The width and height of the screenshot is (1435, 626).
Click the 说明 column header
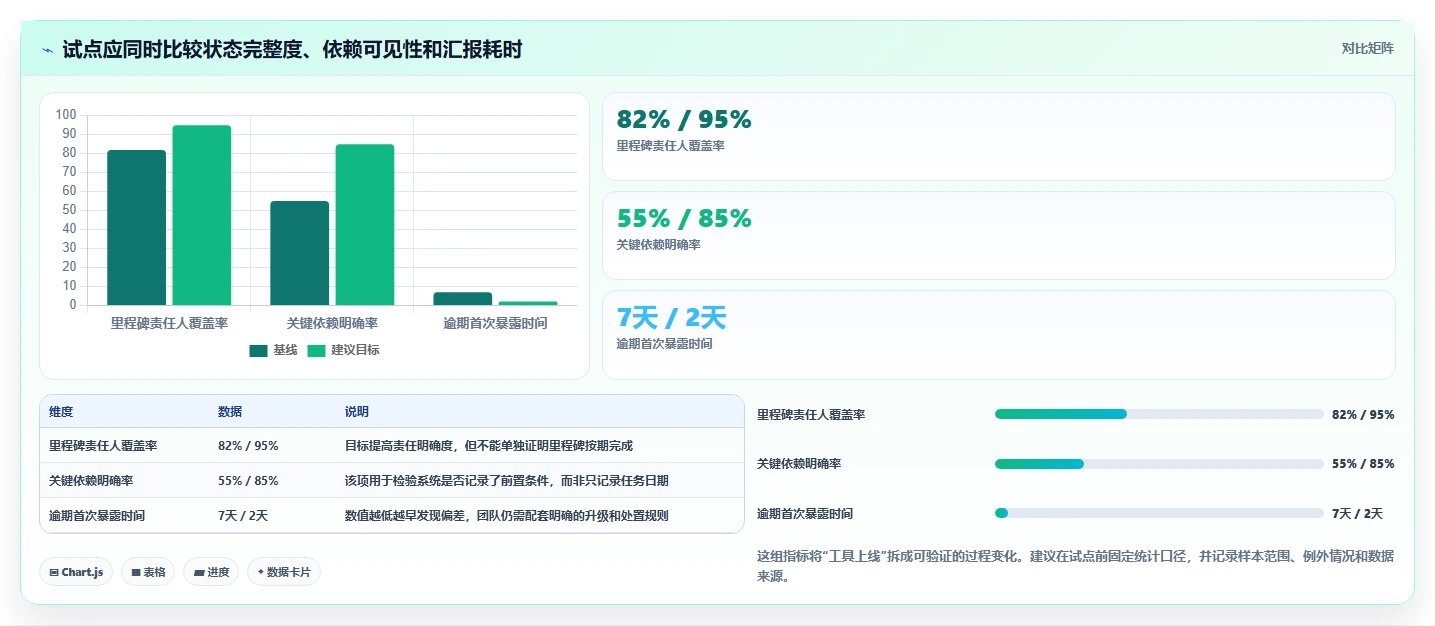(357, 412)
